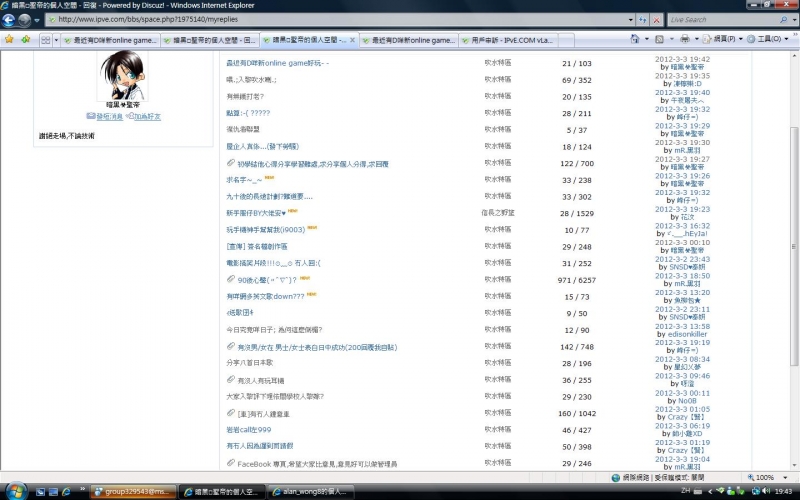Image resolution: width=800 pixels, height=500 pixels.
Task: Open thread 岩岩call左999
Action: [x=249, y=430]
